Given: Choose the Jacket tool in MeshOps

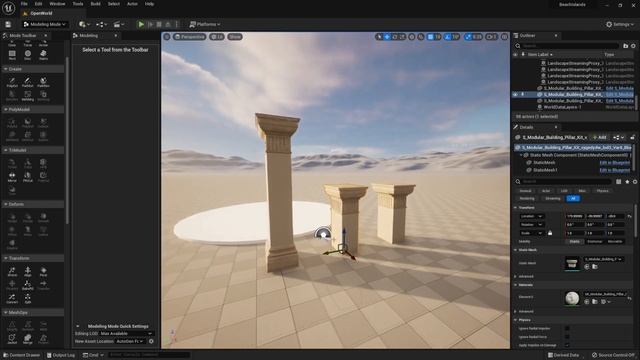Looking at the screenshot, I should (12, 339).
